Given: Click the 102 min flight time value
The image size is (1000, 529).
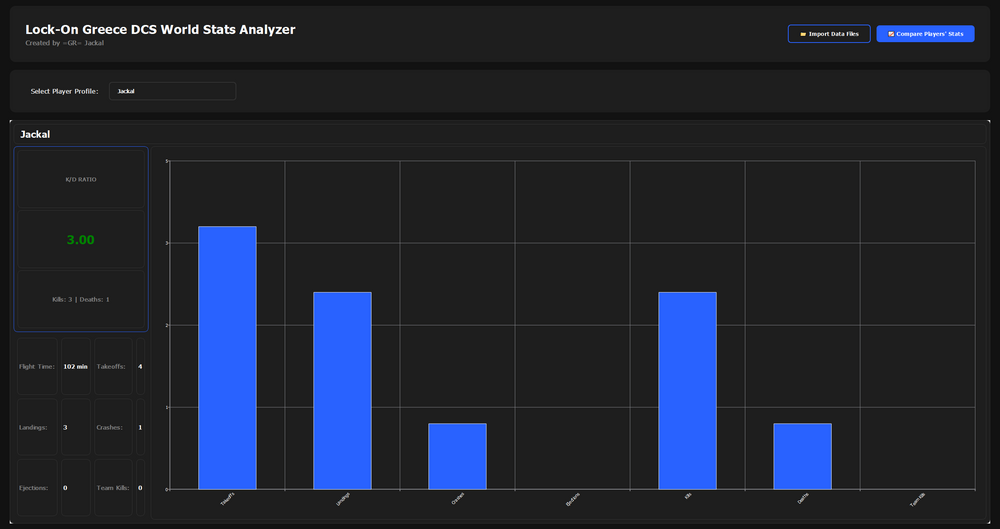Looking at the screenshot, I should pos(75,367).
